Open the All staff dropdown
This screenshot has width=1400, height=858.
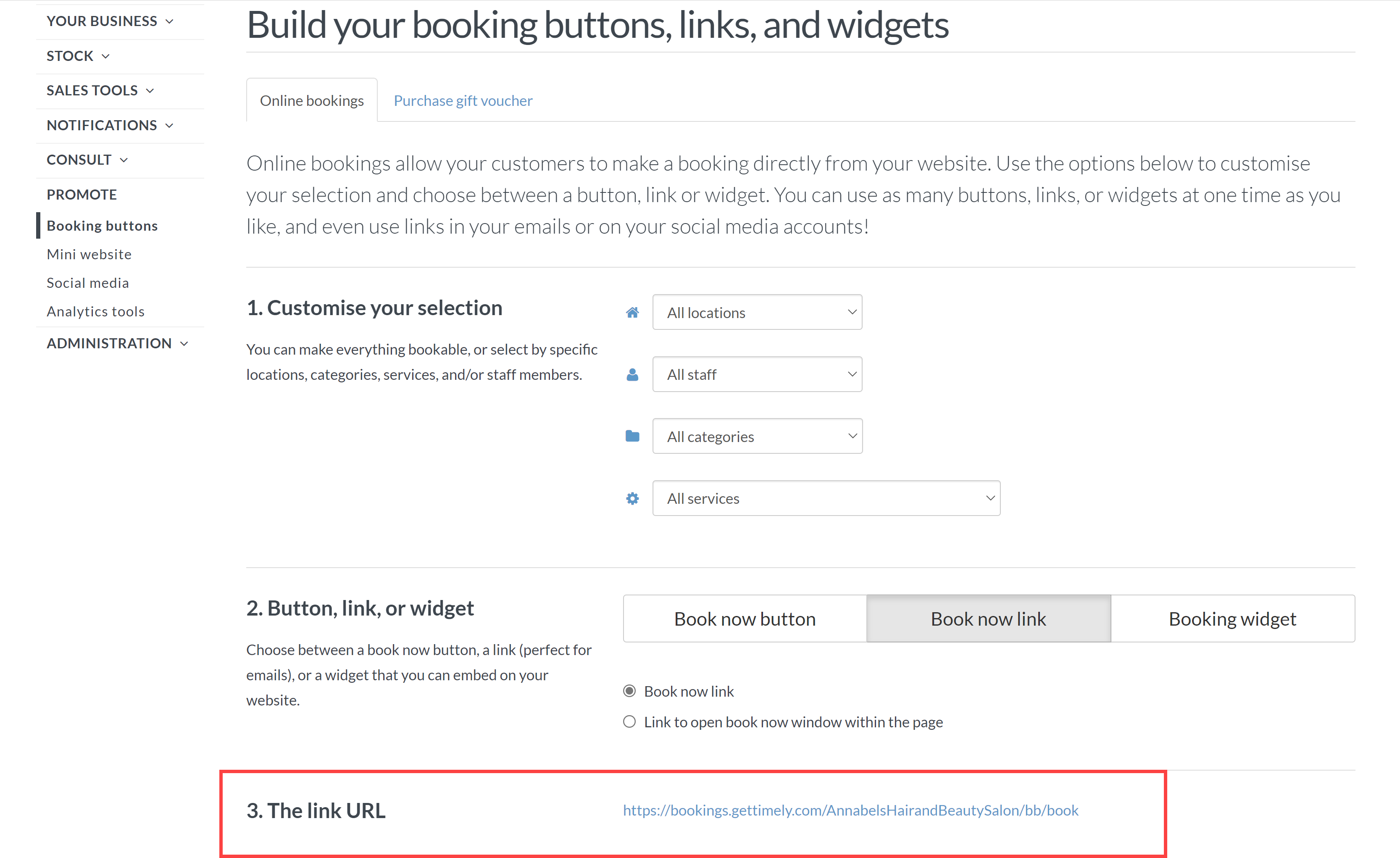pyautogui.click(x=758, y=374)
